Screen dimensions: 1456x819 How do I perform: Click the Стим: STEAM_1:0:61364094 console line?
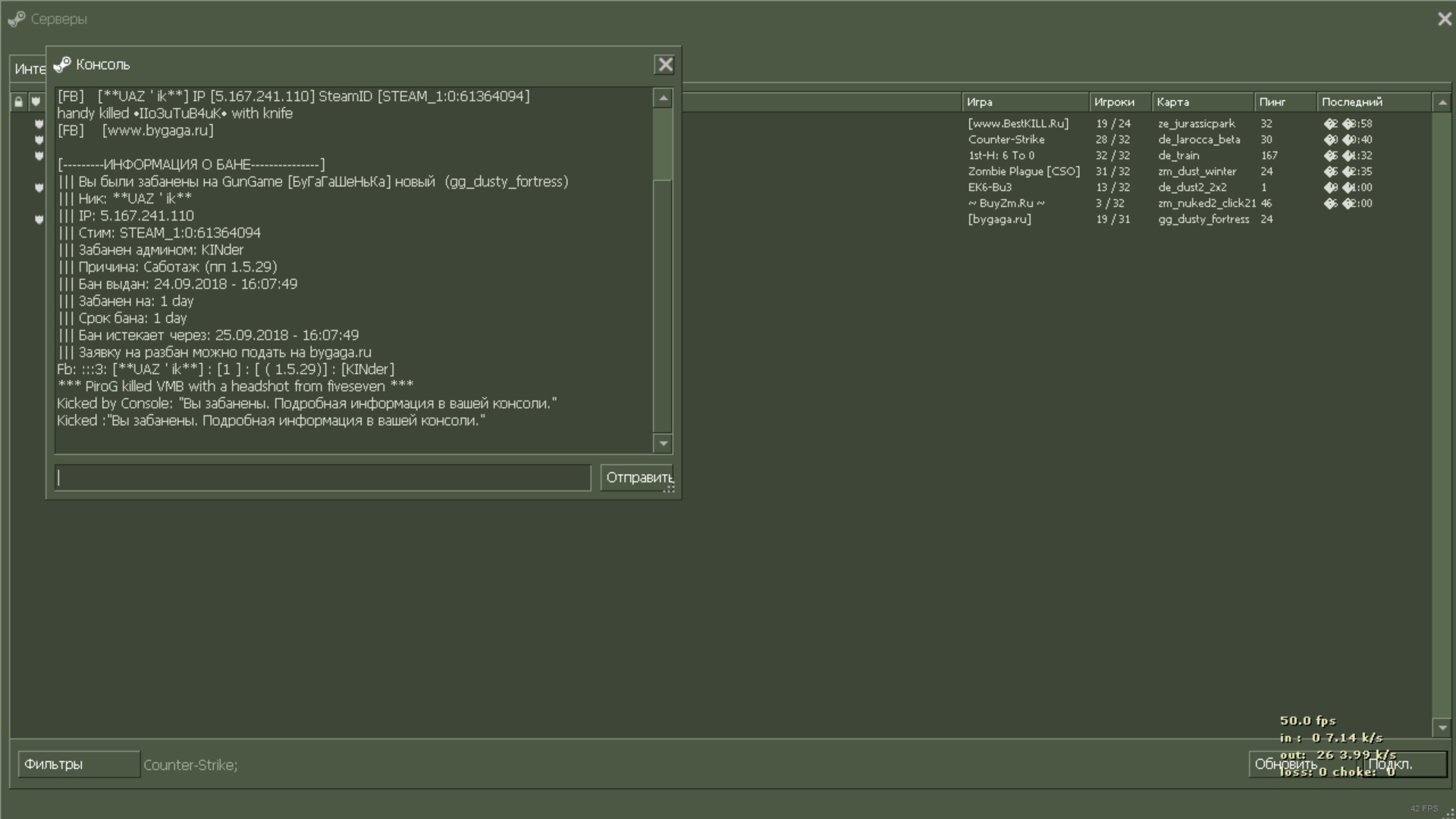pos(159,233)
